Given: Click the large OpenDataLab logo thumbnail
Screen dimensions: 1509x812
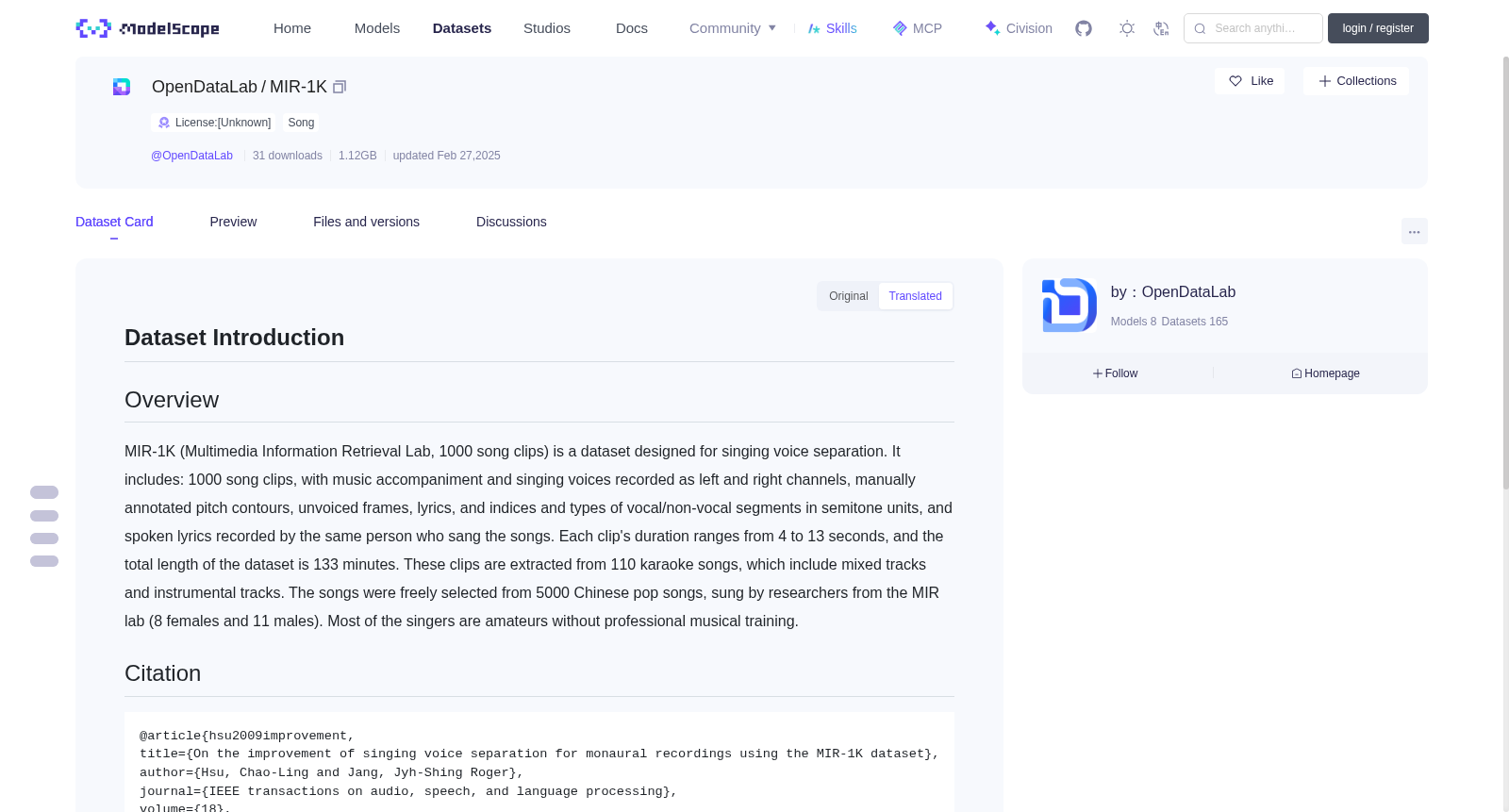Looking at the screenshot, I should pyautogui.click(x=1070, y=305).
